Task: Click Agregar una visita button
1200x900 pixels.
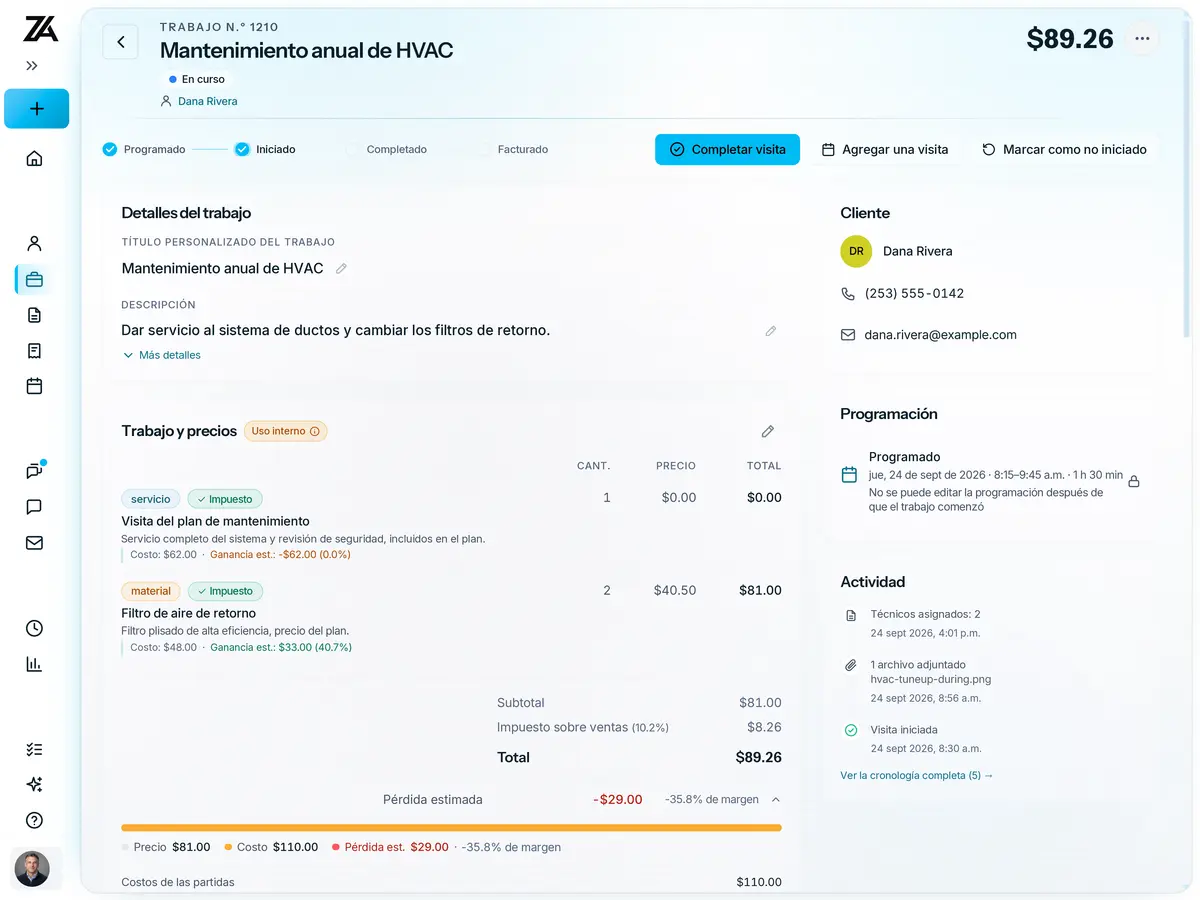Action: tap(885, 149)
